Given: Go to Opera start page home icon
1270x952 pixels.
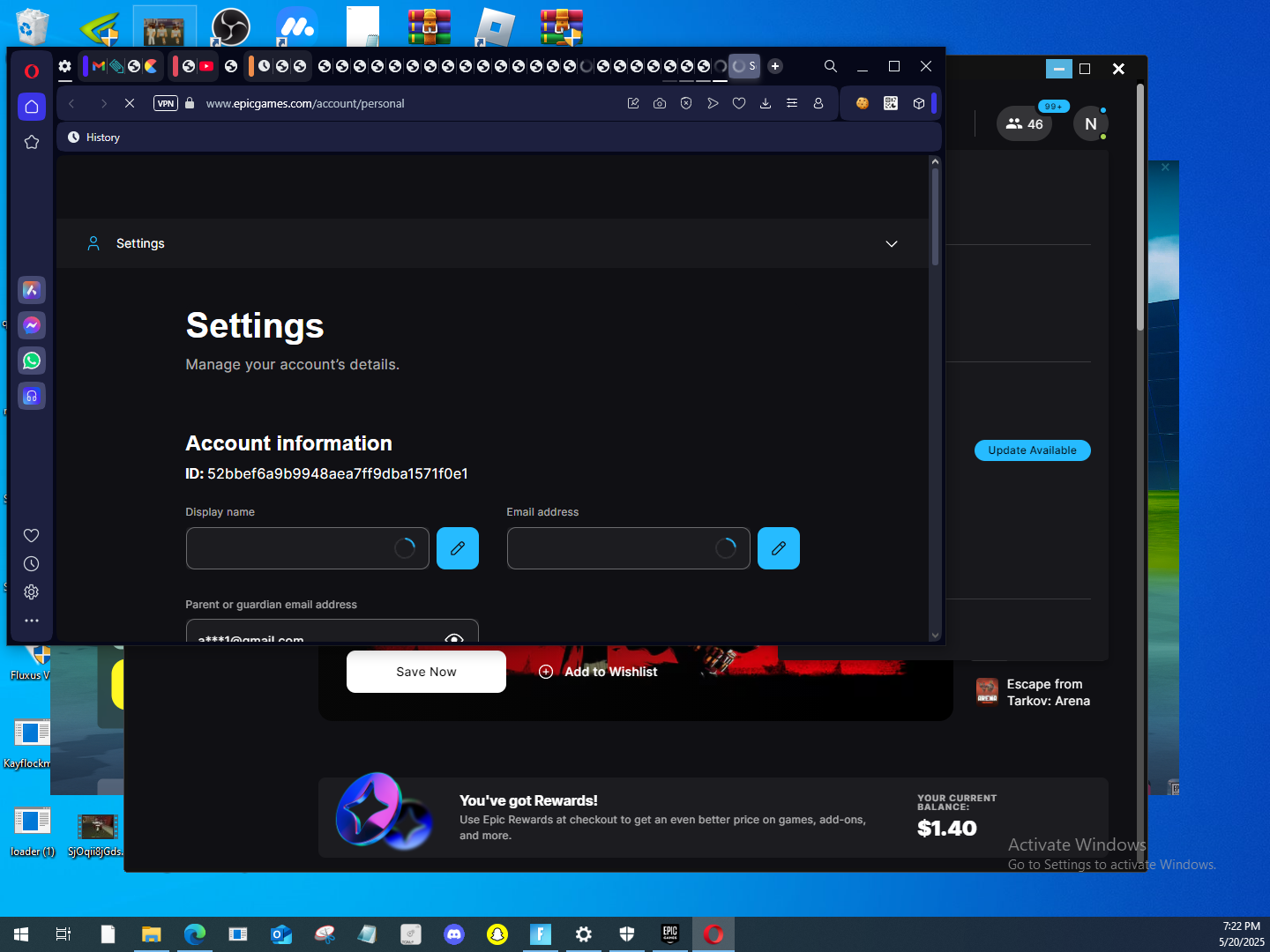Looking at the screenshot, I should coord(32,107).
